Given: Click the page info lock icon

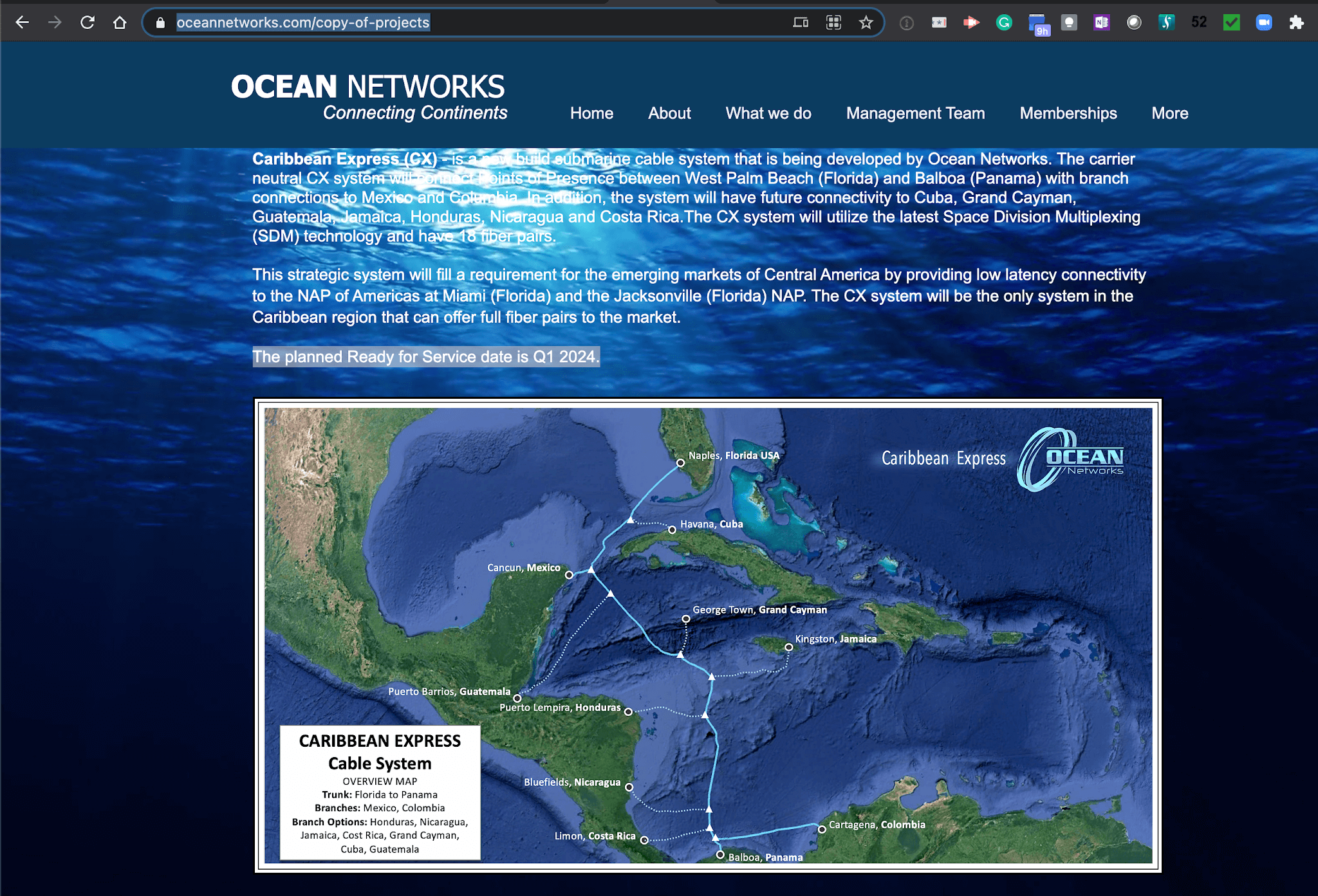Looking at the screenshot, I should coord(159,22).
